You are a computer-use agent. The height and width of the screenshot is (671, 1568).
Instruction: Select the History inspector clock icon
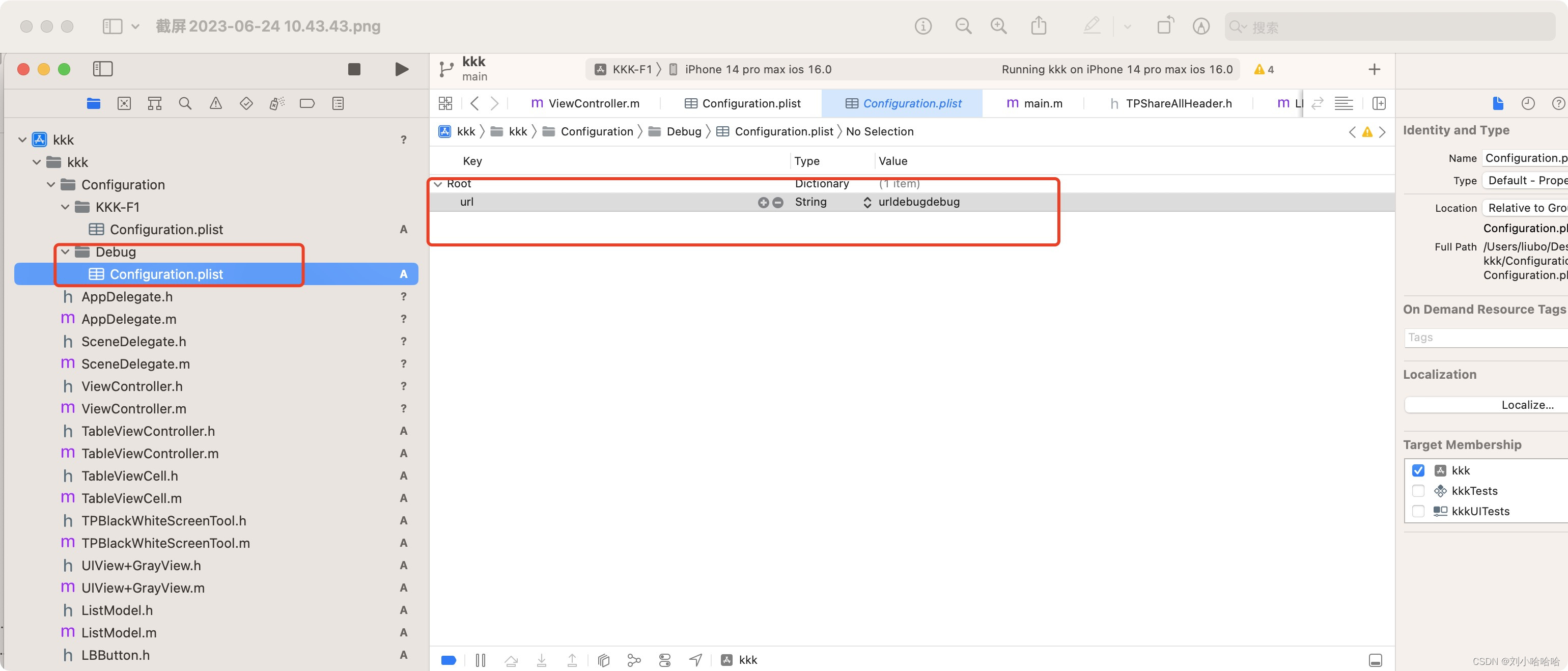[1528, 103]
